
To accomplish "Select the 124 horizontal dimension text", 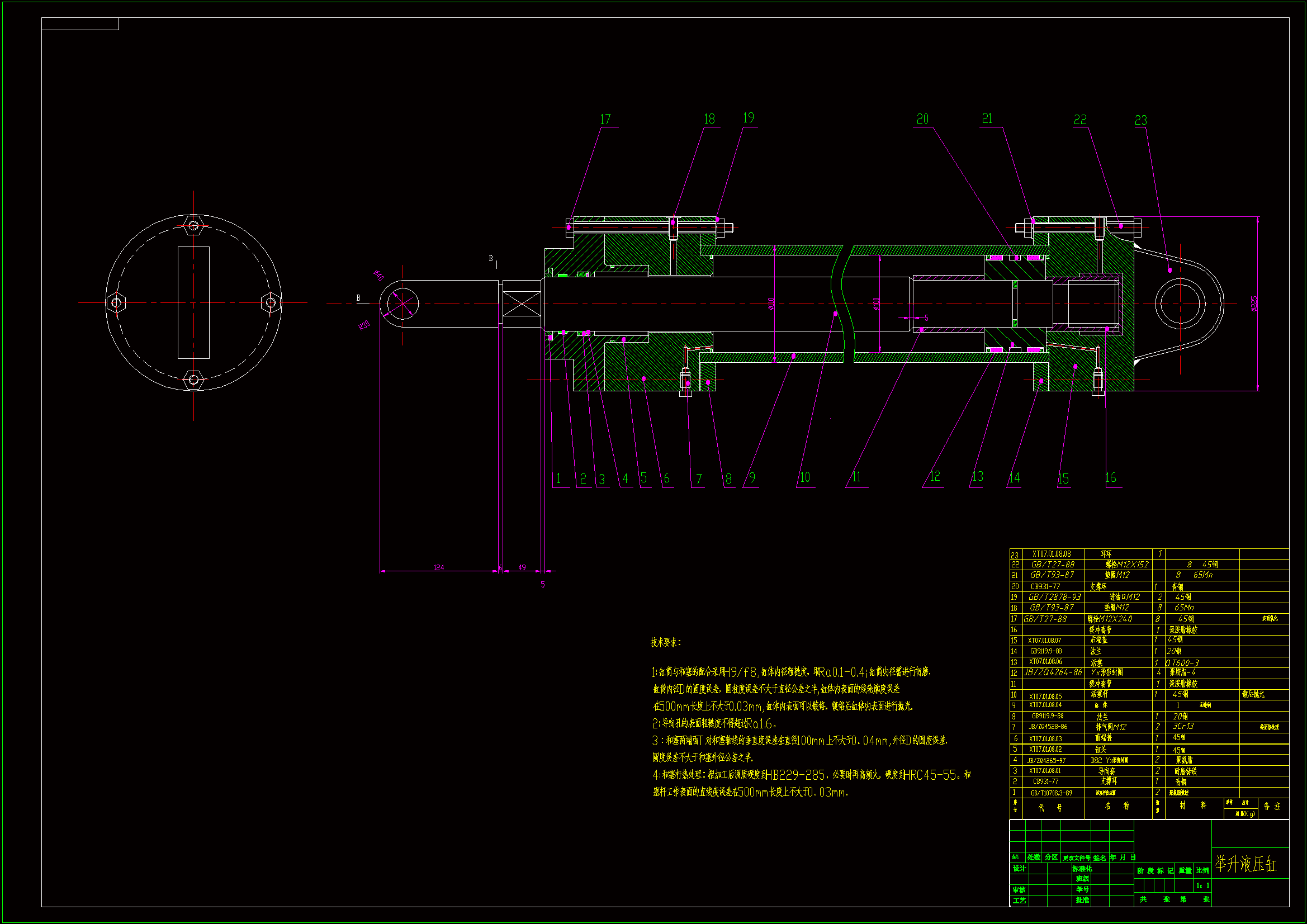I will 439,567.
